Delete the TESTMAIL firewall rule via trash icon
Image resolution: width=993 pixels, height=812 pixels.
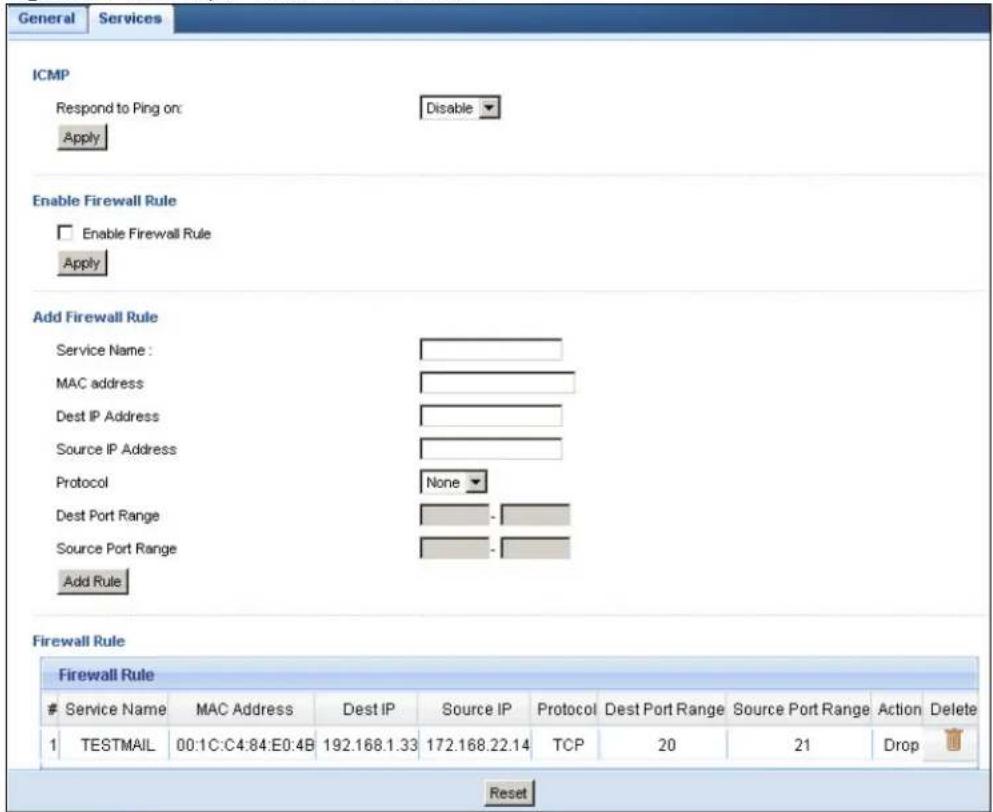[x=954, y=740]
